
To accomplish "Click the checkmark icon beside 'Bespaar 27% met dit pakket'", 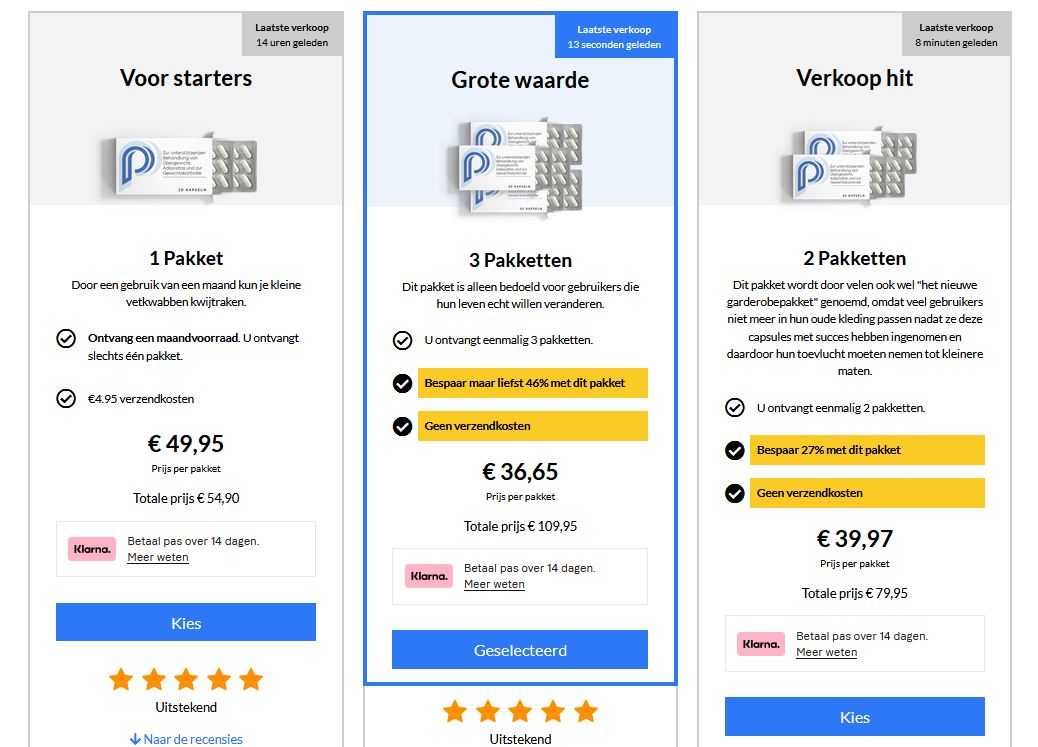I will coord(735,450).
